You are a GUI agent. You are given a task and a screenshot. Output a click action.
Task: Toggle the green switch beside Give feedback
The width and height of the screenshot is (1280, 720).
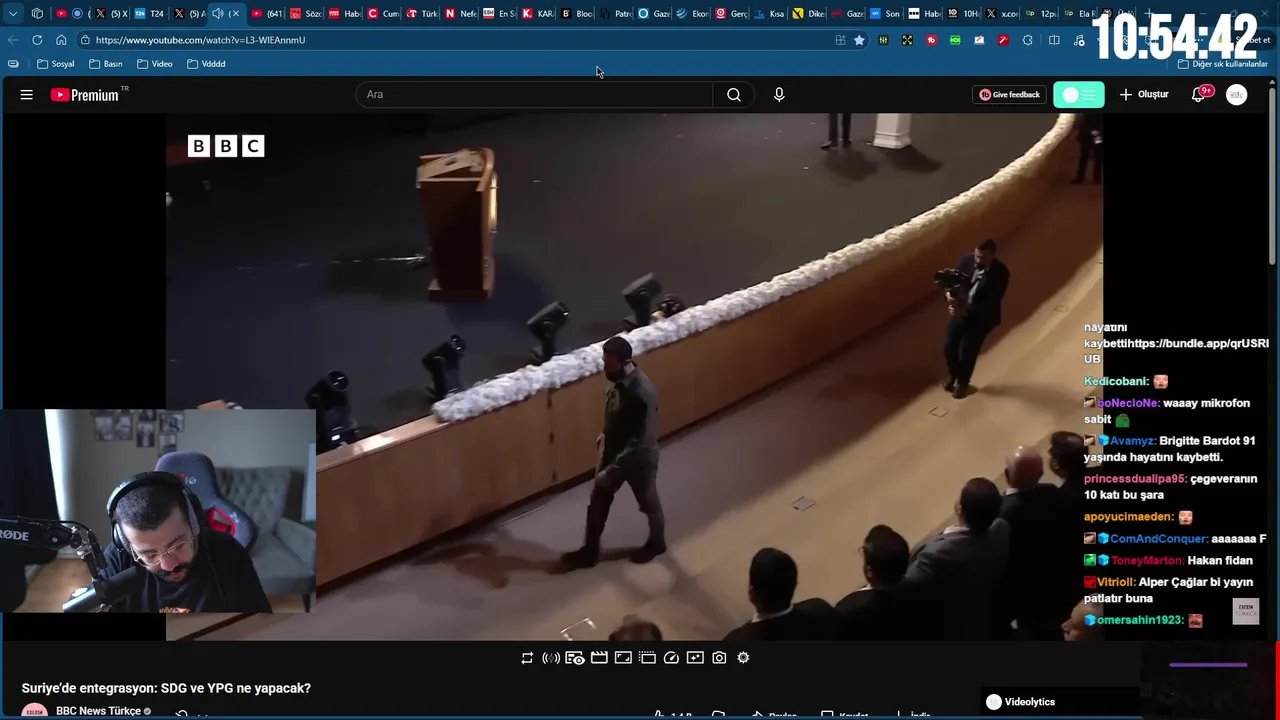coord(1079,94)
